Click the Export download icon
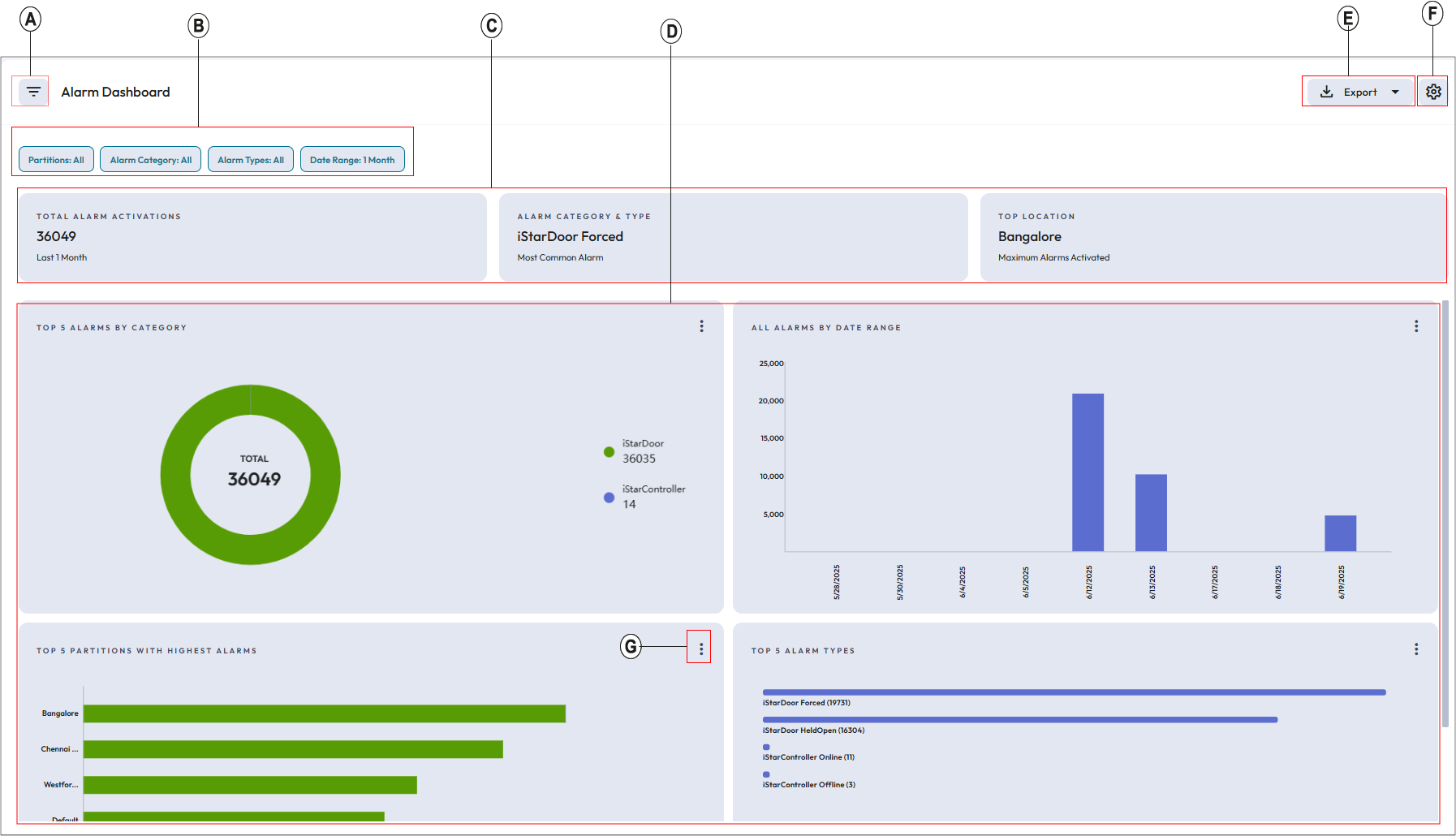This screenshot has width=1456, height=836. point(1326,92)
